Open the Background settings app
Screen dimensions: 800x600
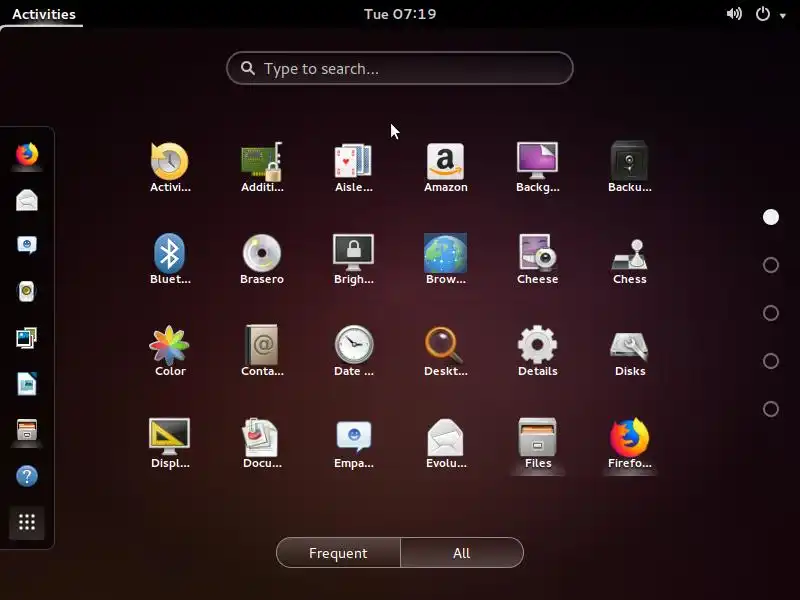537,167
